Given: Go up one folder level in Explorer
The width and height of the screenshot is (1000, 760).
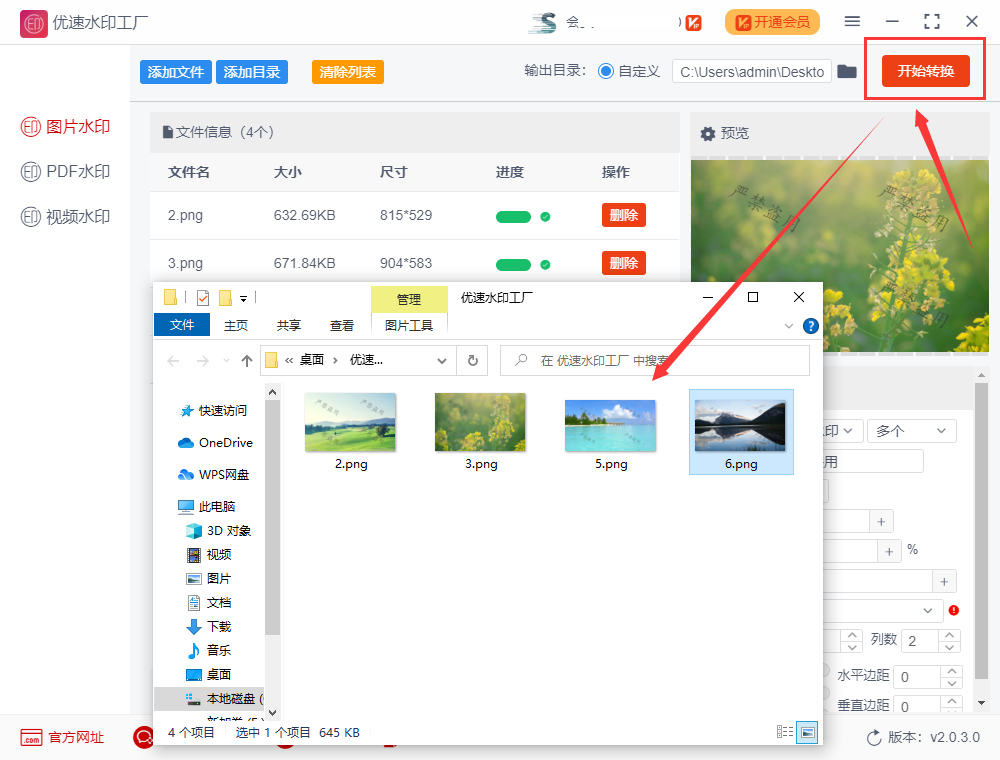Looking at the screenshot, I should pos(246,360).
